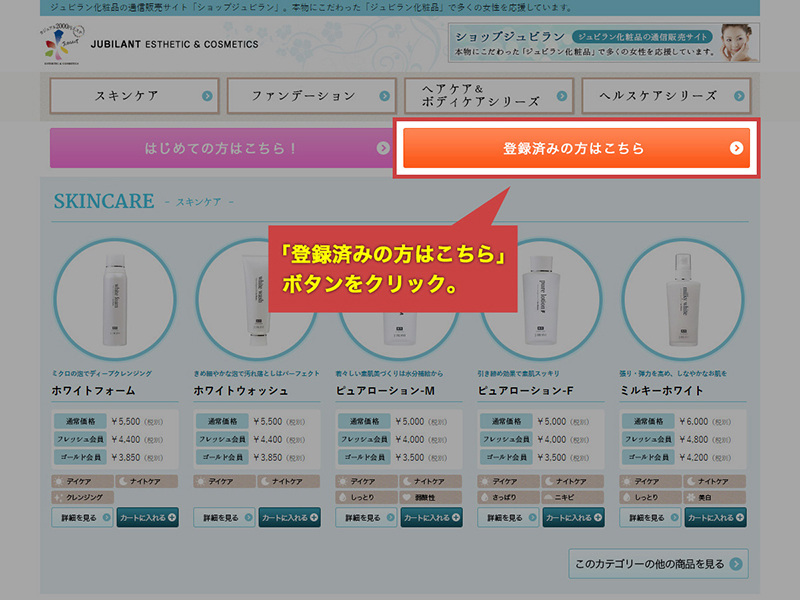Open the スキンケア category menu
Screen dimensions: 800x600
[135, 95]
